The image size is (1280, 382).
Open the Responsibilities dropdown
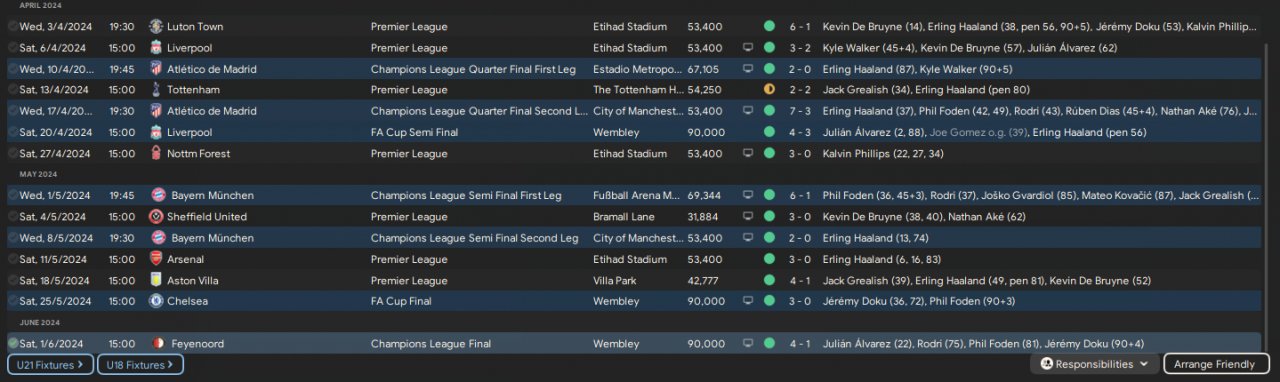pyautogui.click(x=1095, y=364)
